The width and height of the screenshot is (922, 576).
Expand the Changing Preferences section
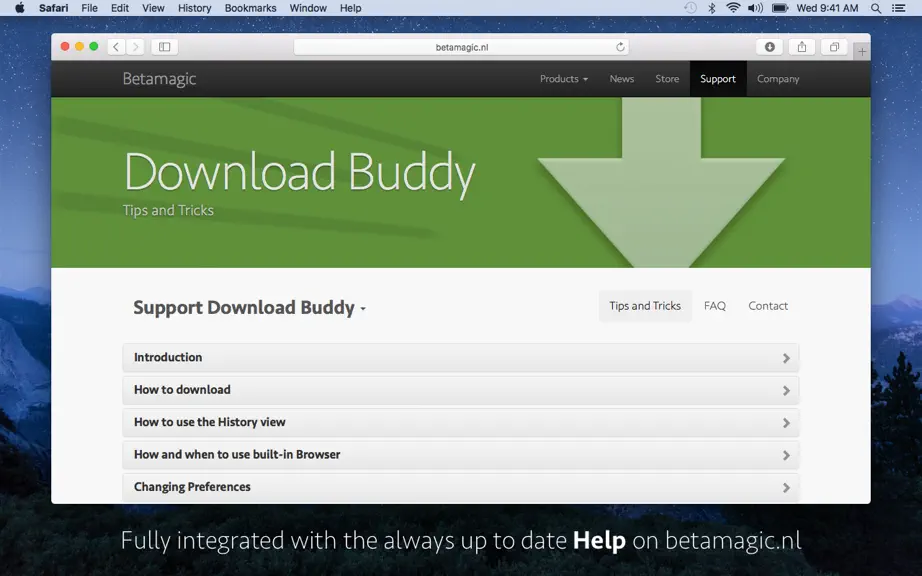460,487
